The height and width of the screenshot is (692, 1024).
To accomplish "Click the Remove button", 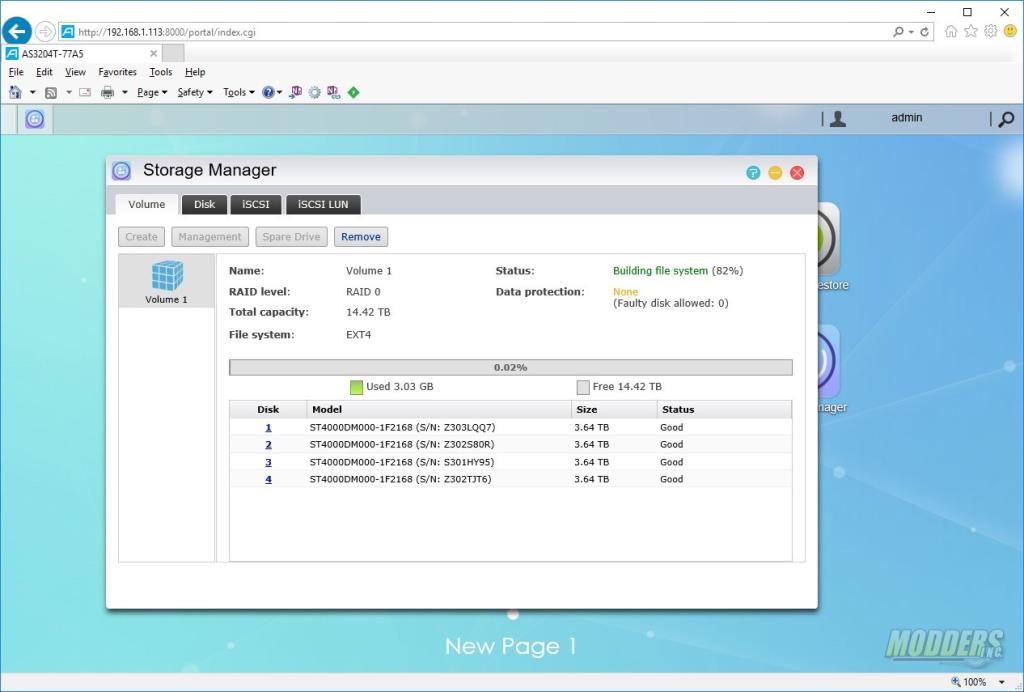I will point(360,237).
